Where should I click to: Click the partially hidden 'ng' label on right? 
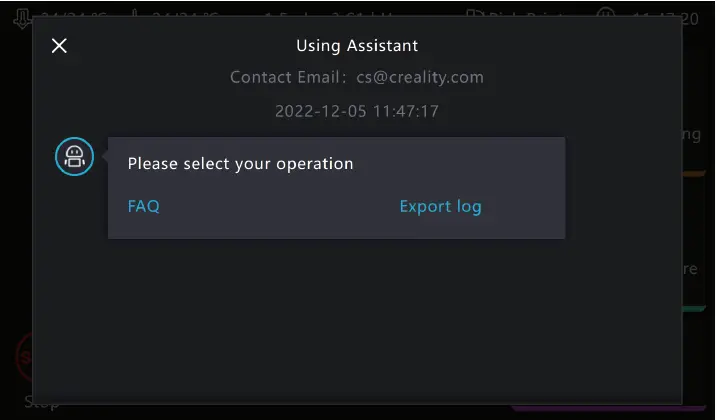(x=692, y=135)
